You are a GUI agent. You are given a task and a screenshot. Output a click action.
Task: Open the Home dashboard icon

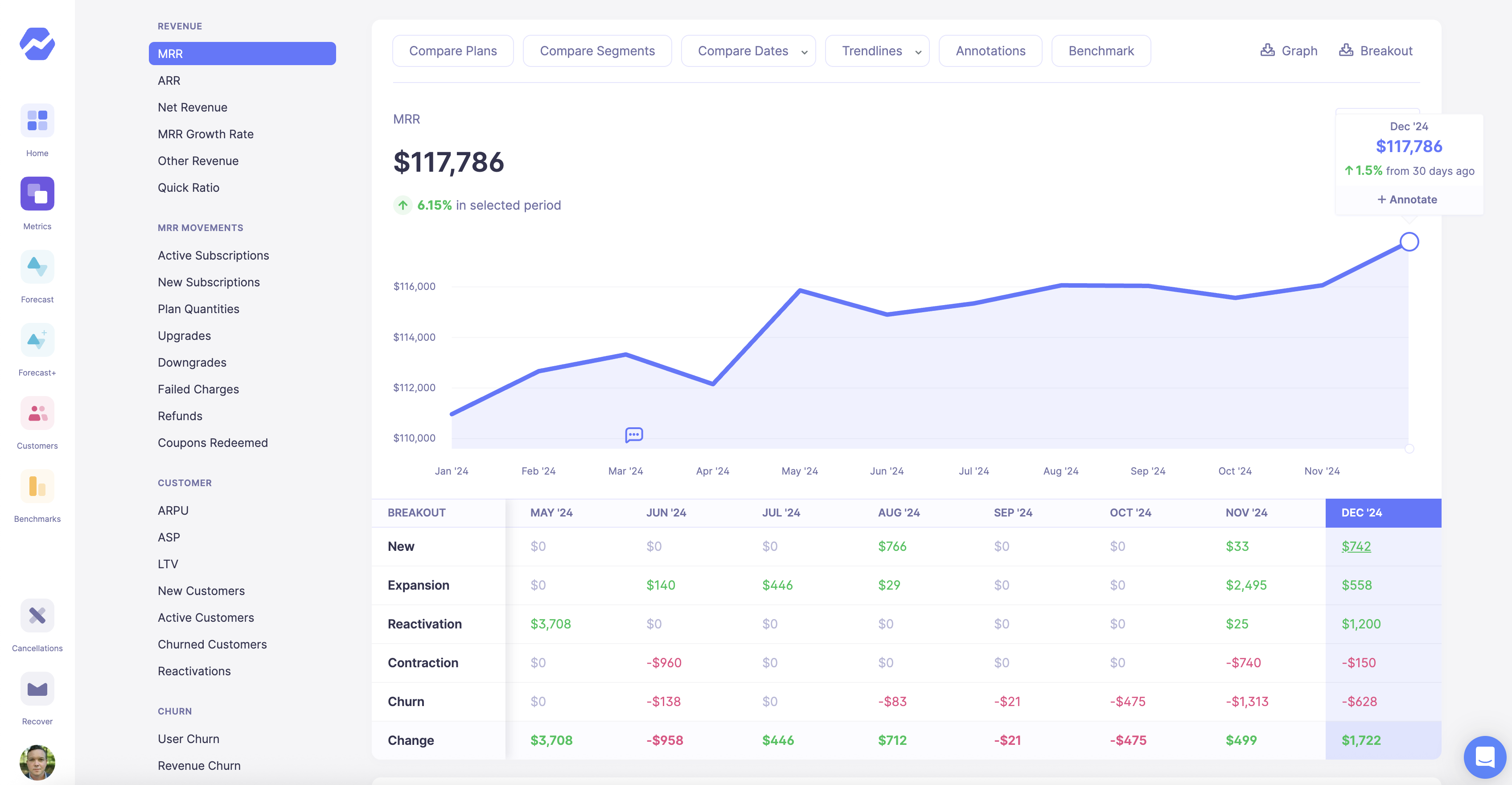pyautogui.click(x=37, y=120)
